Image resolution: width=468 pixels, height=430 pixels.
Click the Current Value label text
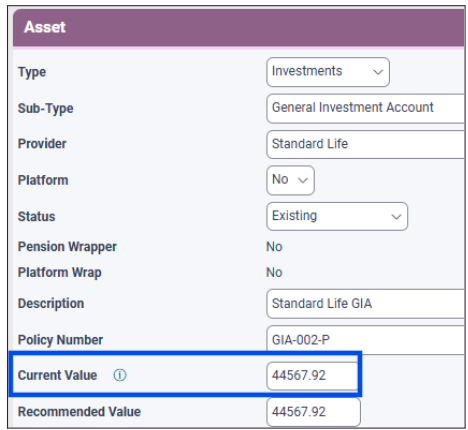[57, 375]
